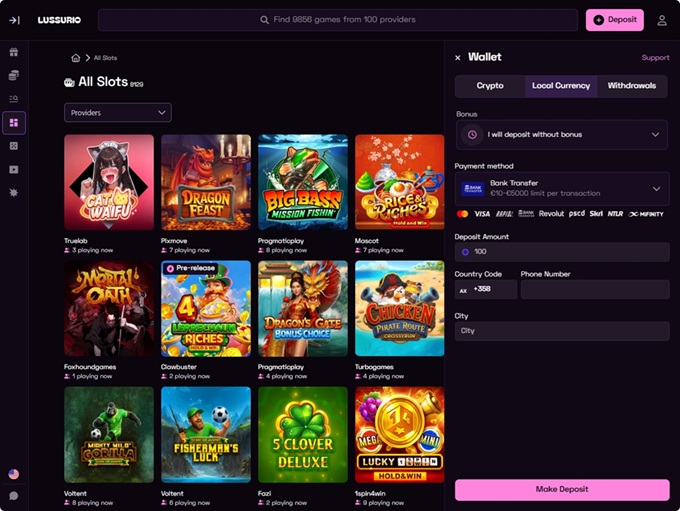
Task: Open Fisherman's Luck game thumbnail
Action: click(x=206, y=435)
